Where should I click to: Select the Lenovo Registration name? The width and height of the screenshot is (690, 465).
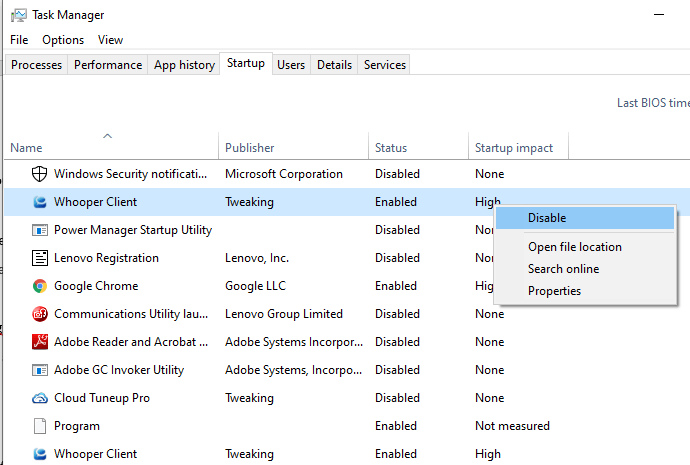[x=106, y=258]
